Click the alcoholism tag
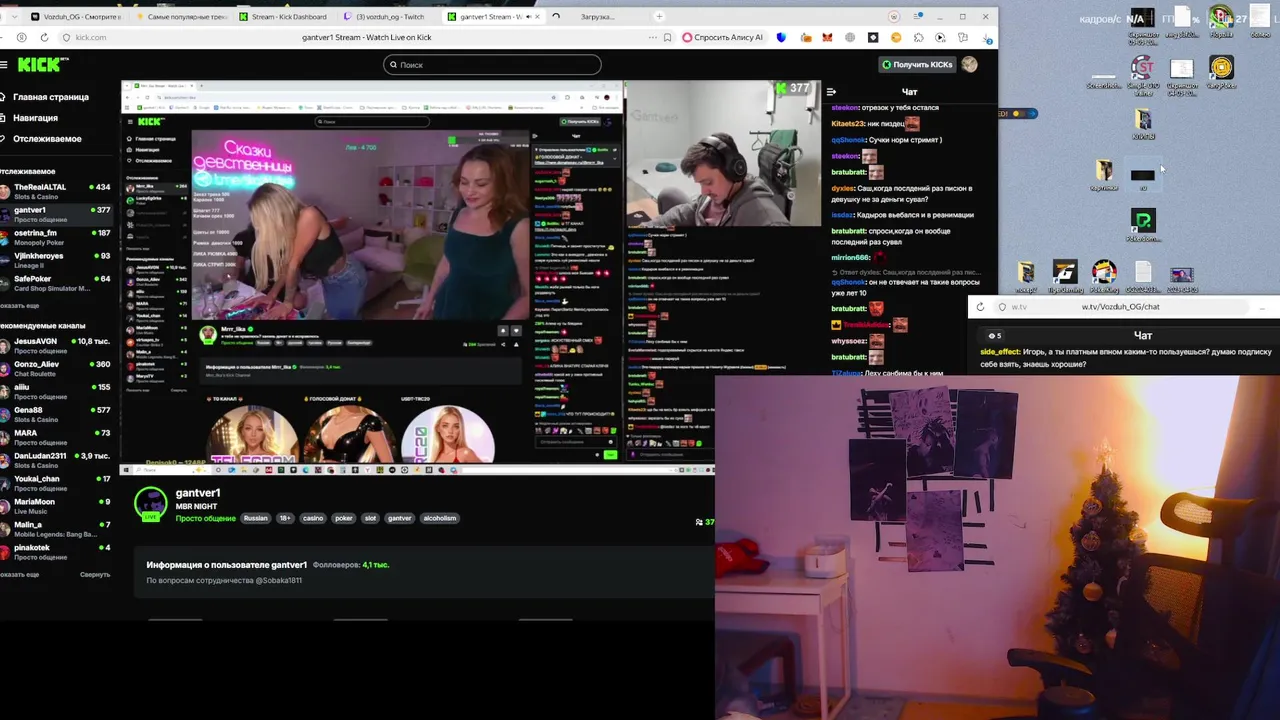 pyautogui.click(x=439, y=518)
